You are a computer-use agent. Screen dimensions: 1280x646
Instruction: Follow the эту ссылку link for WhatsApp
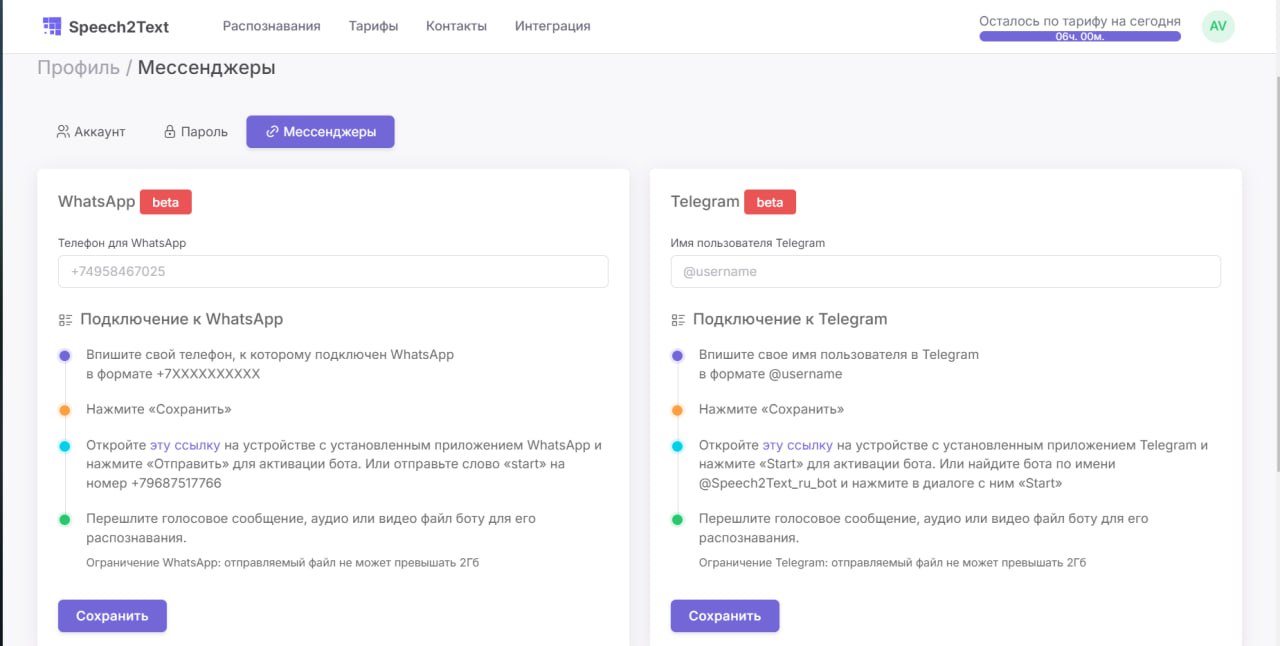click(185, 445)
